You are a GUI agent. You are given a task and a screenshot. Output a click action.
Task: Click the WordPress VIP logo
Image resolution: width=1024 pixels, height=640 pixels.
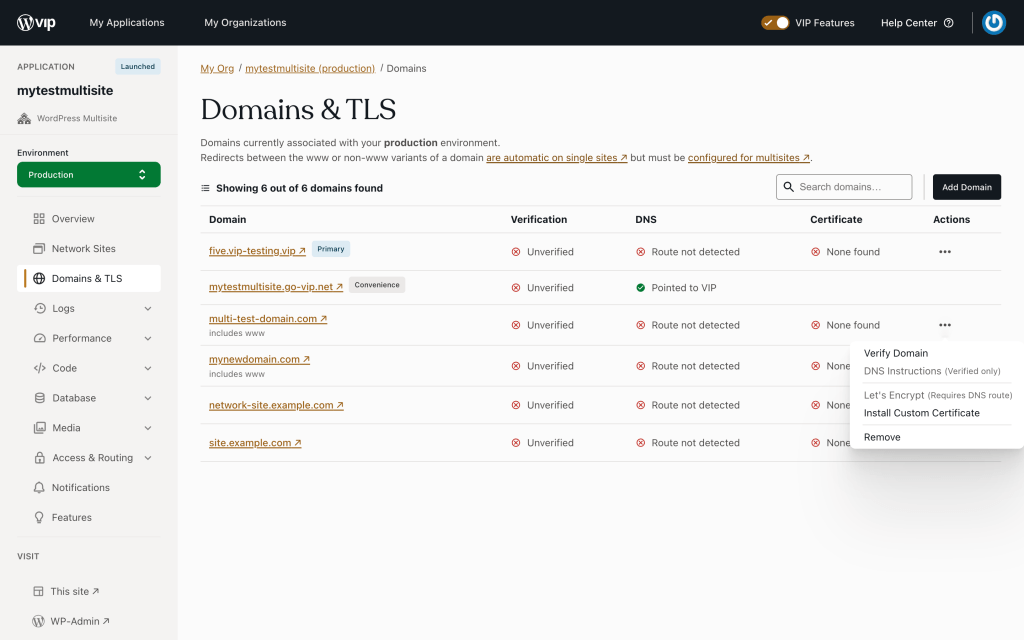point(36,22)
